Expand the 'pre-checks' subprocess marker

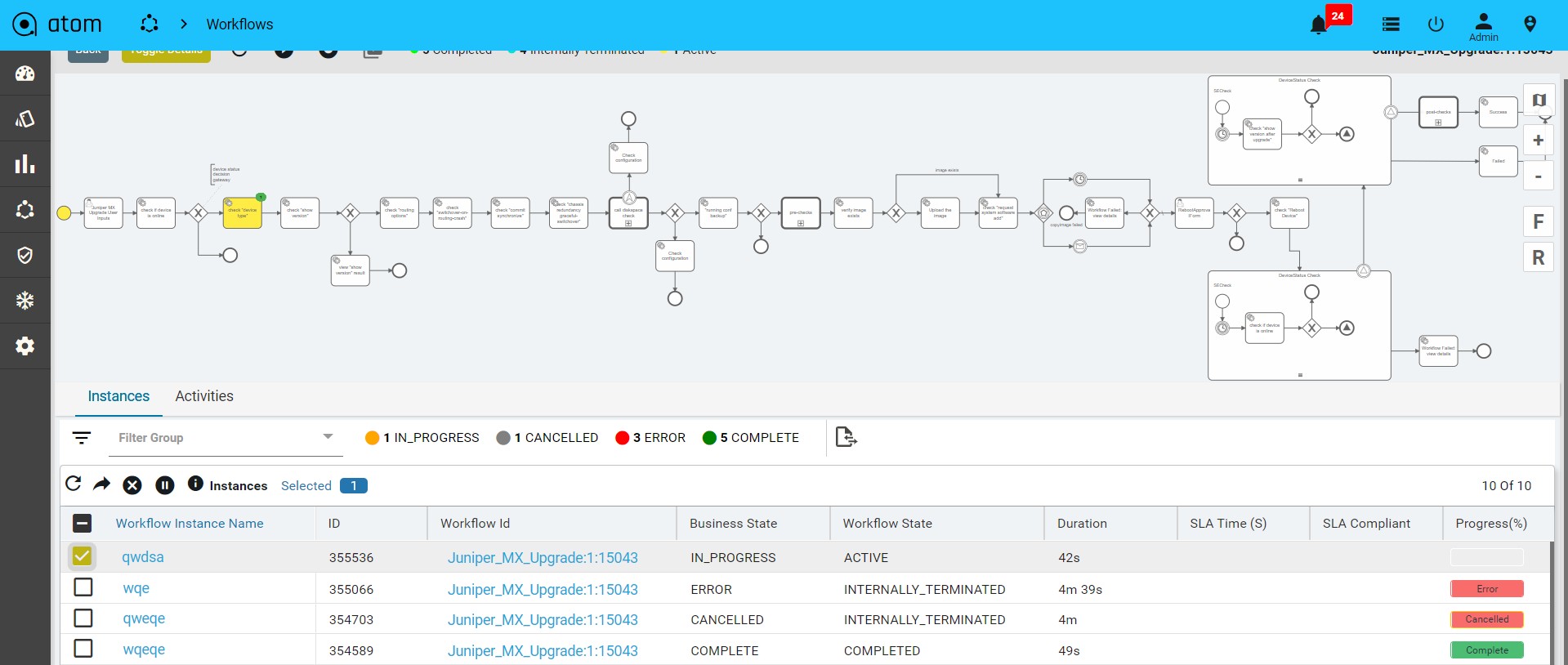(x=801, y=223)
